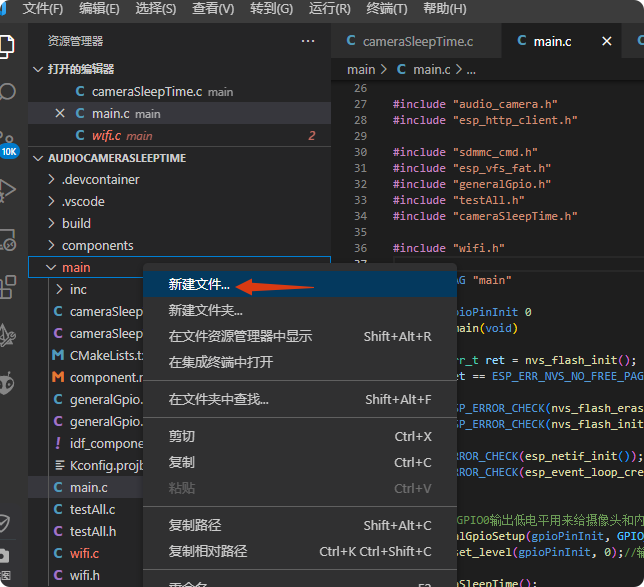Open cameraSleepTime.c in open editors

coord(179,92)
